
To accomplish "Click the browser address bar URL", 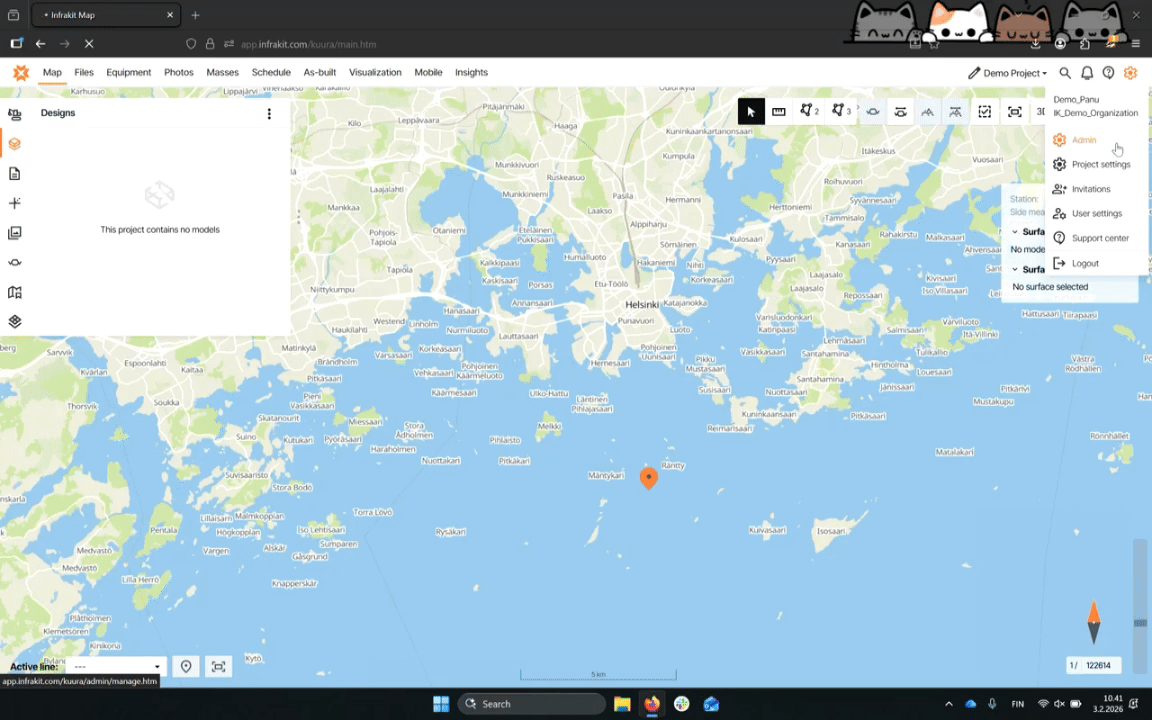I will [x=309, y=44].
